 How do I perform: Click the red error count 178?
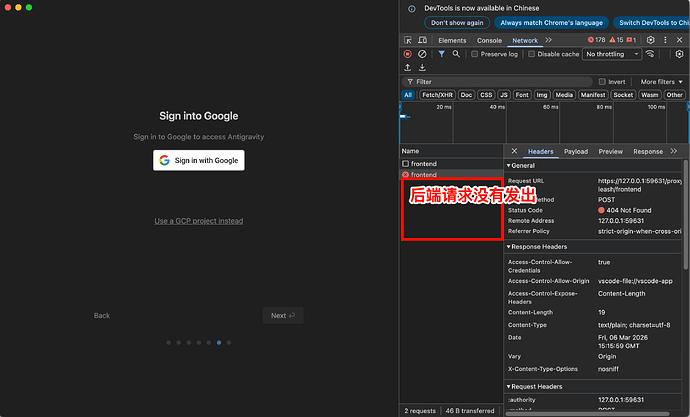(x=597, y=40)
